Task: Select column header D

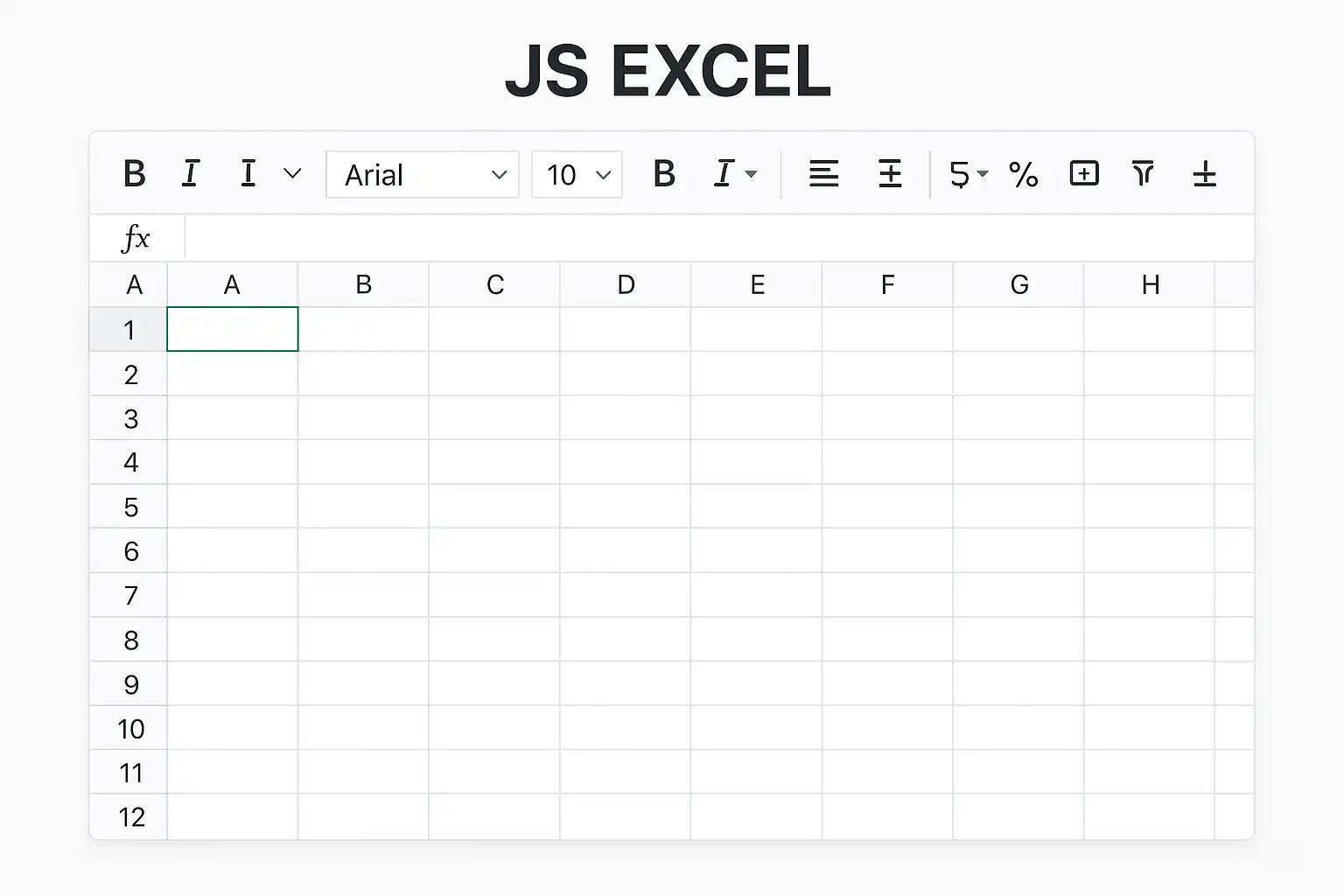Action: coord(626,284)
